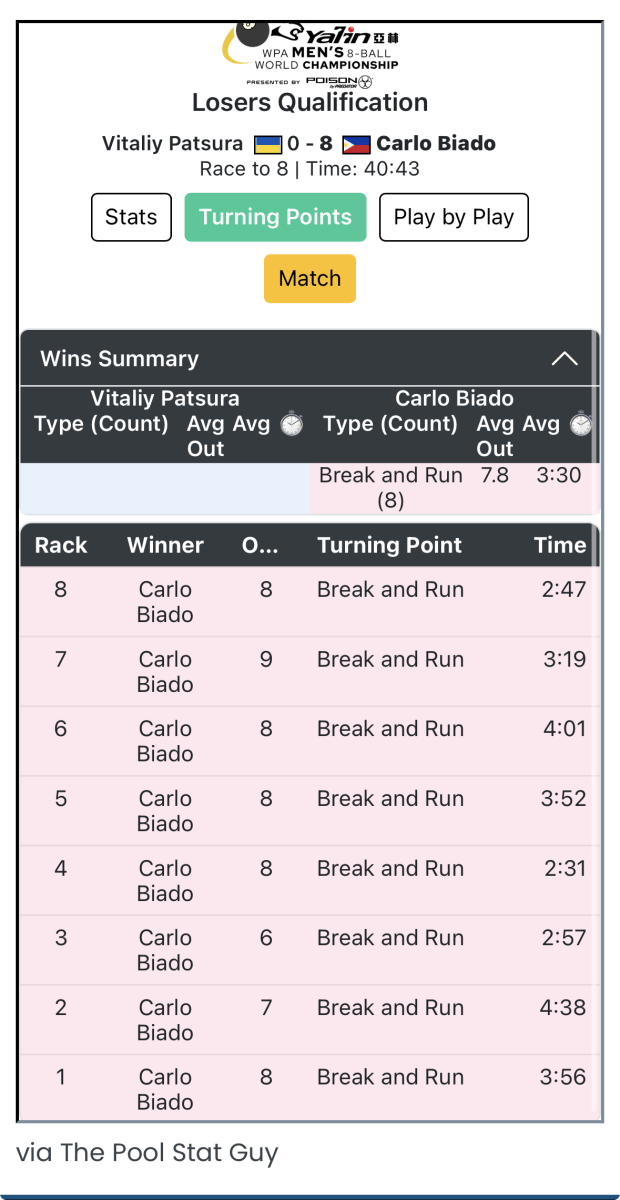Click the Wins Summary title
Image resolution: width=620 pixels, height=1200 pixels.
(119, 358)
